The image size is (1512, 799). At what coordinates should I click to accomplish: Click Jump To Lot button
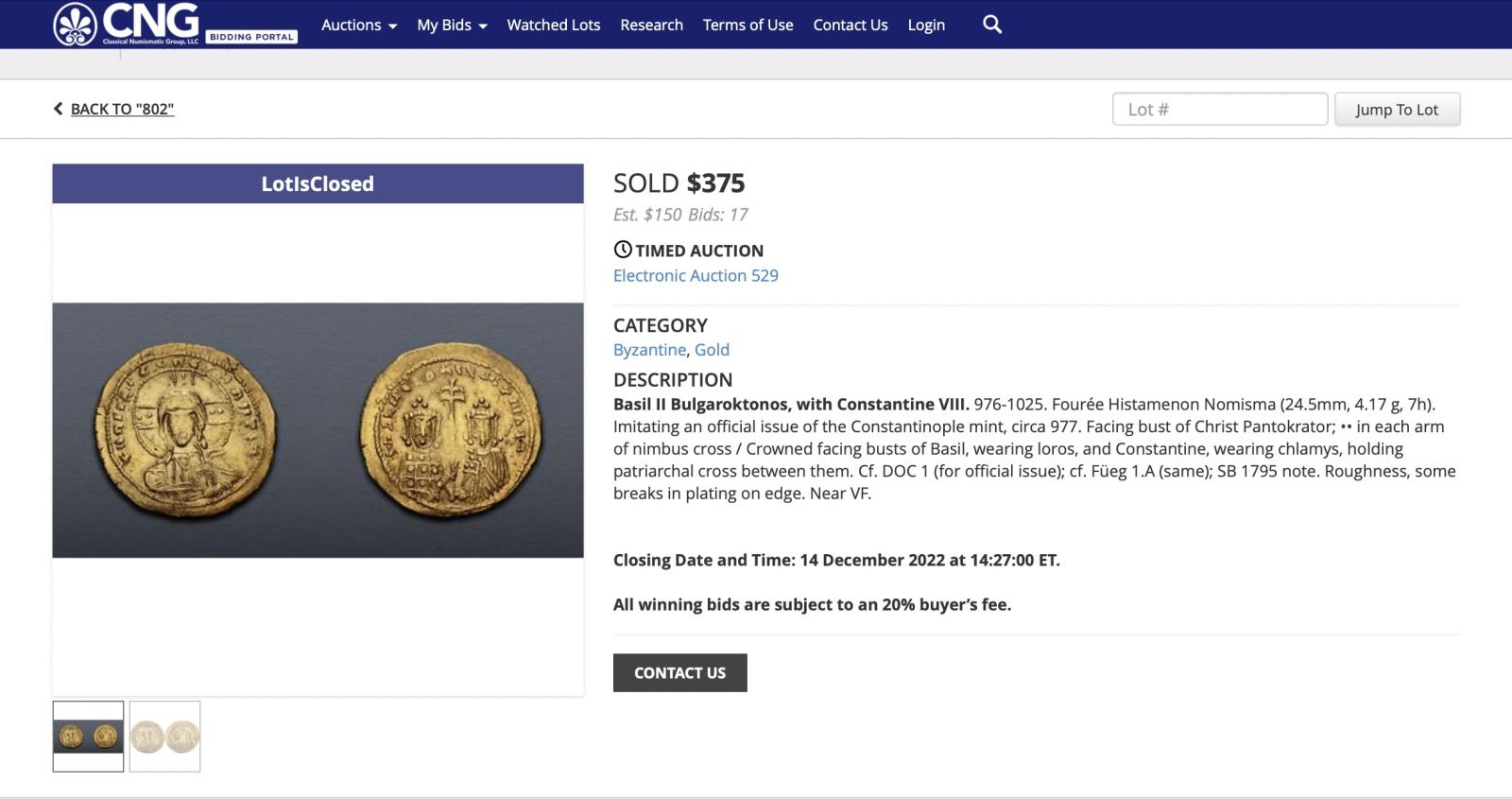[1397, 109]
